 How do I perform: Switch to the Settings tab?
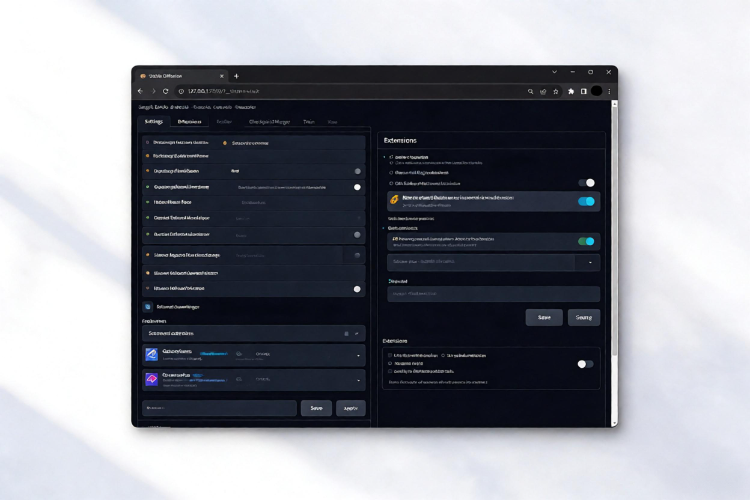pos(154,122)
